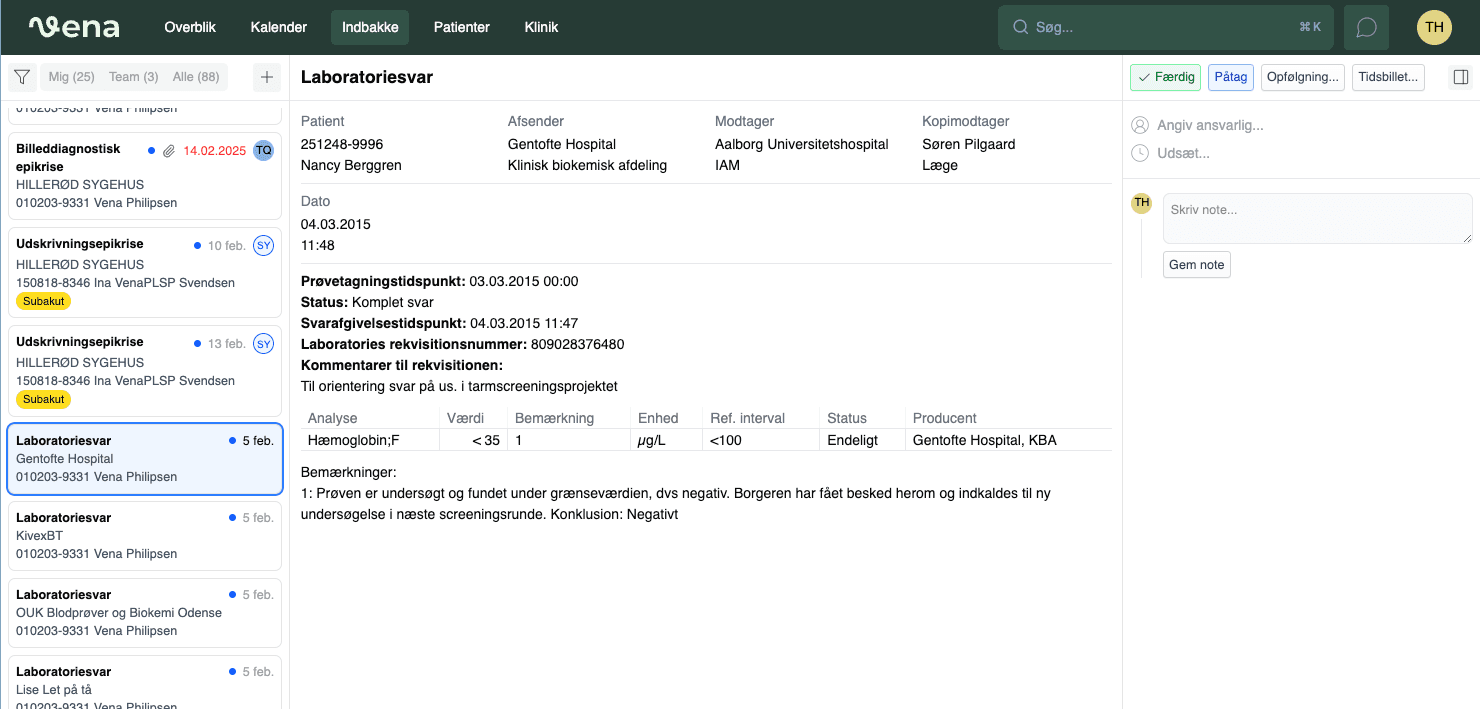Image resolution: width=1480 pixels, height=709 pixels.
Task: Open the TH profile avatar menu
Action: tap(1434, 27)
